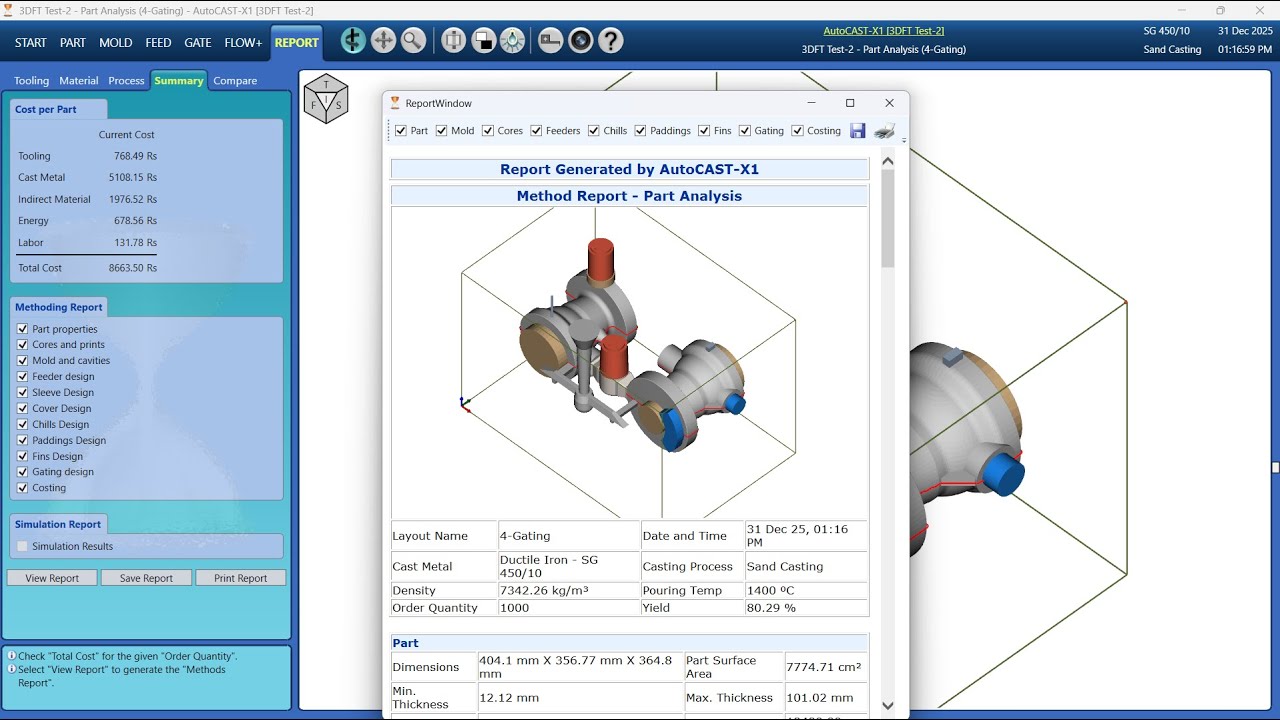Toggle the Feeders checkbox in ReportWindow
The image size is (1280, 720).
(536, 131)
